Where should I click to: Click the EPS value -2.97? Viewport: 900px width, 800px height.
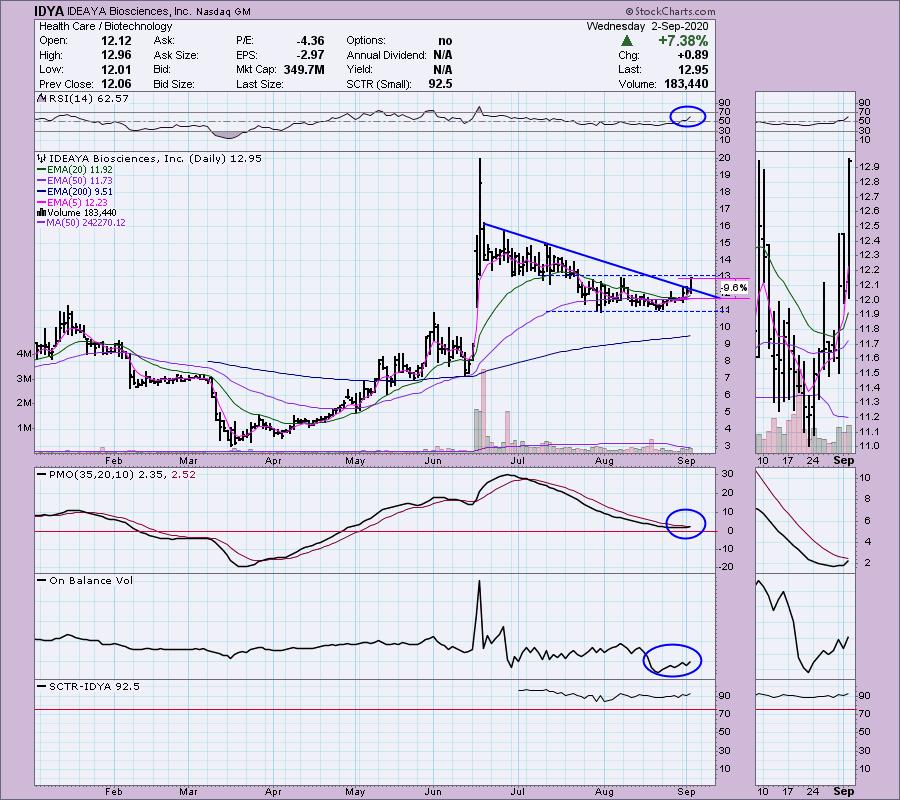[x=311, y=55]
